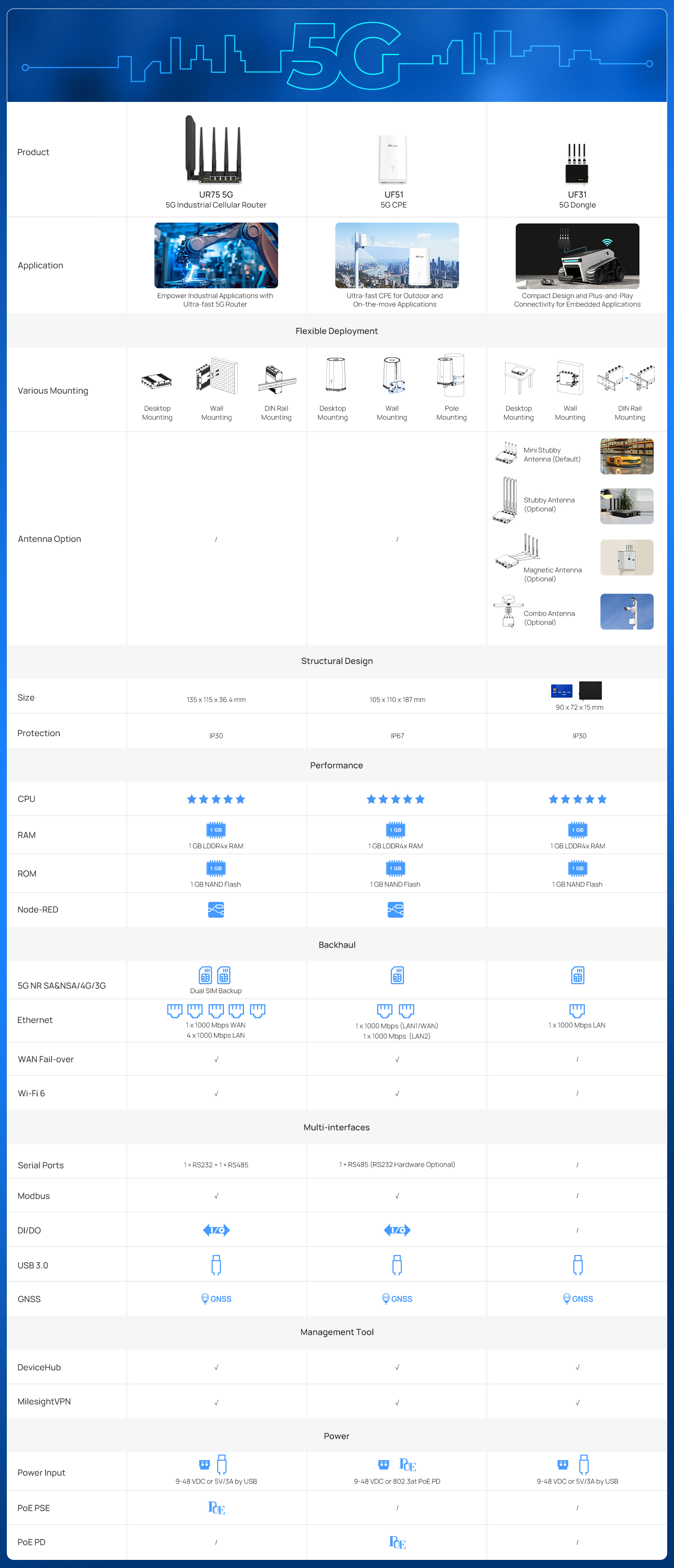The height and width of the screenshot is (1568, 674).
Task: Click the 1 GB ROM chip icon for UF31
Action: [577, 868]
